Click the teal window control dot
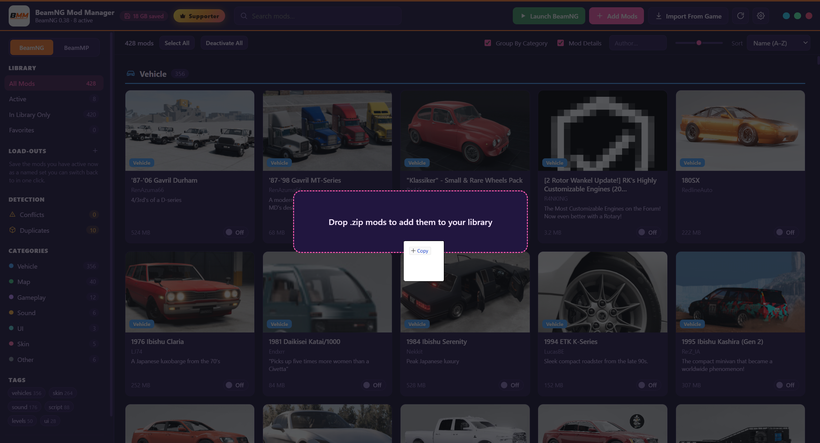 (x=786, y=16)
